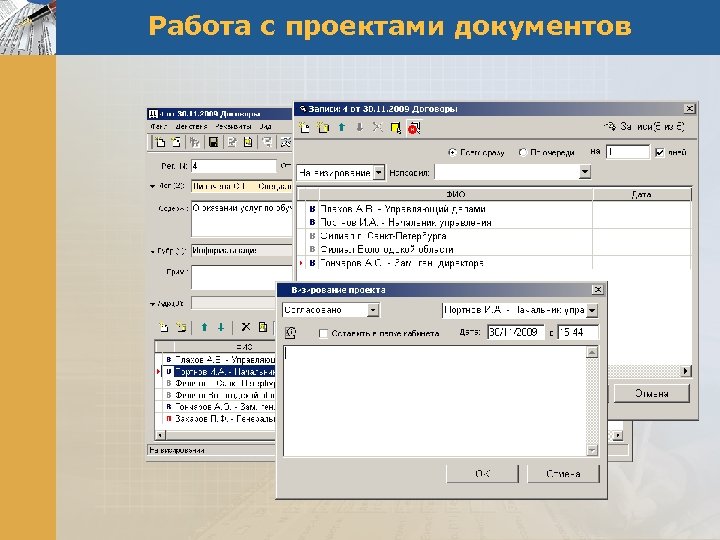The height and width of the screenshot is (540, 720).
Task: Click yellow-page document icon in main window top toolbar
Action: (248, 142)
